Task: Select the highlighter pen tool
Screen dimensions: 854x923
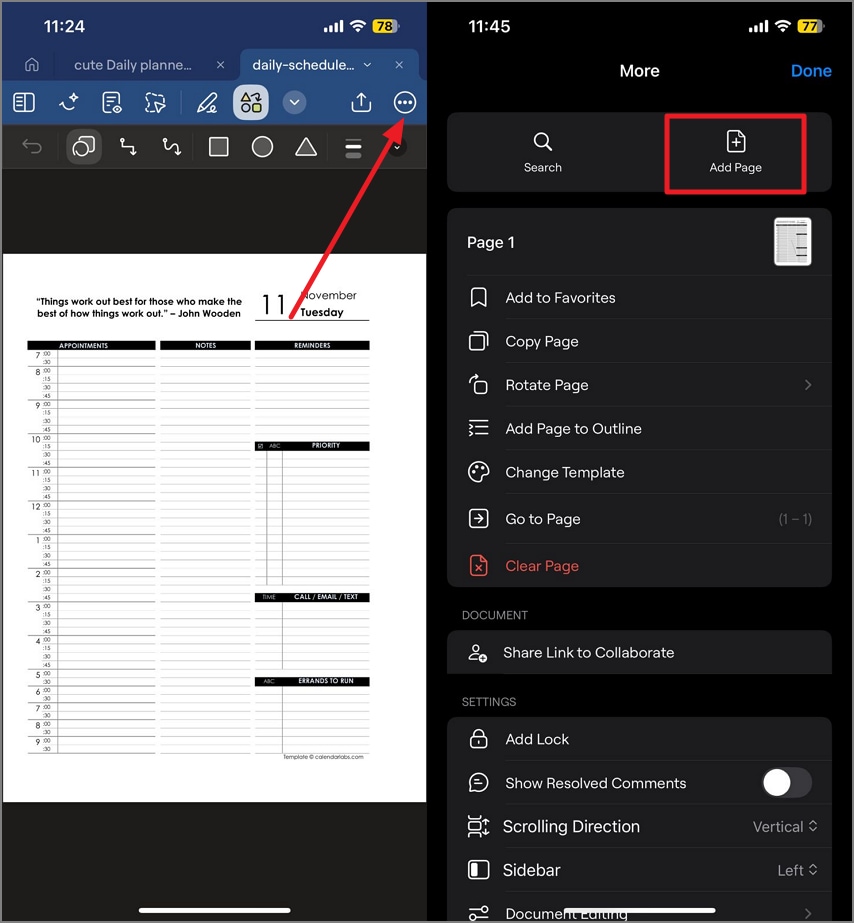Action: point(208,102)
